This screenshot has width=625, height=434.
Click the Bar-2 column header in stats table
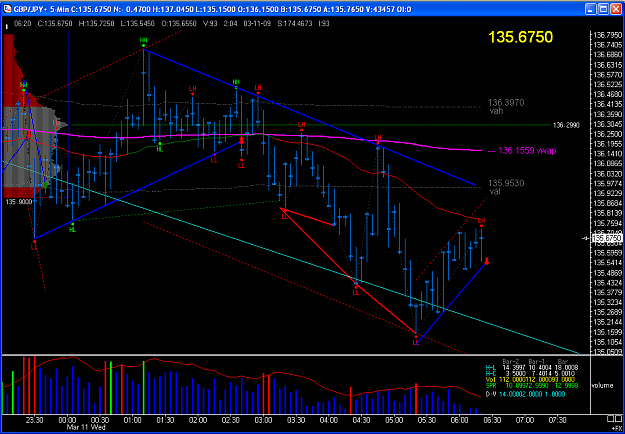(511, 361)
